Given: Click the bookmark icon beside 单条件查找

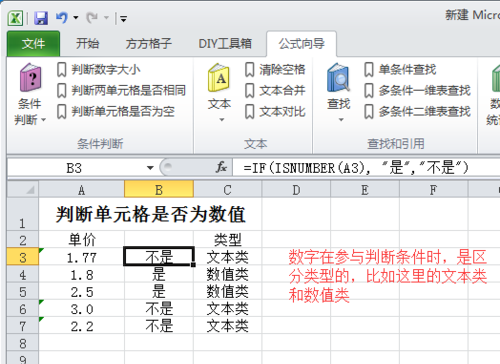Looking at the screenshot, I should pos(369,70).
